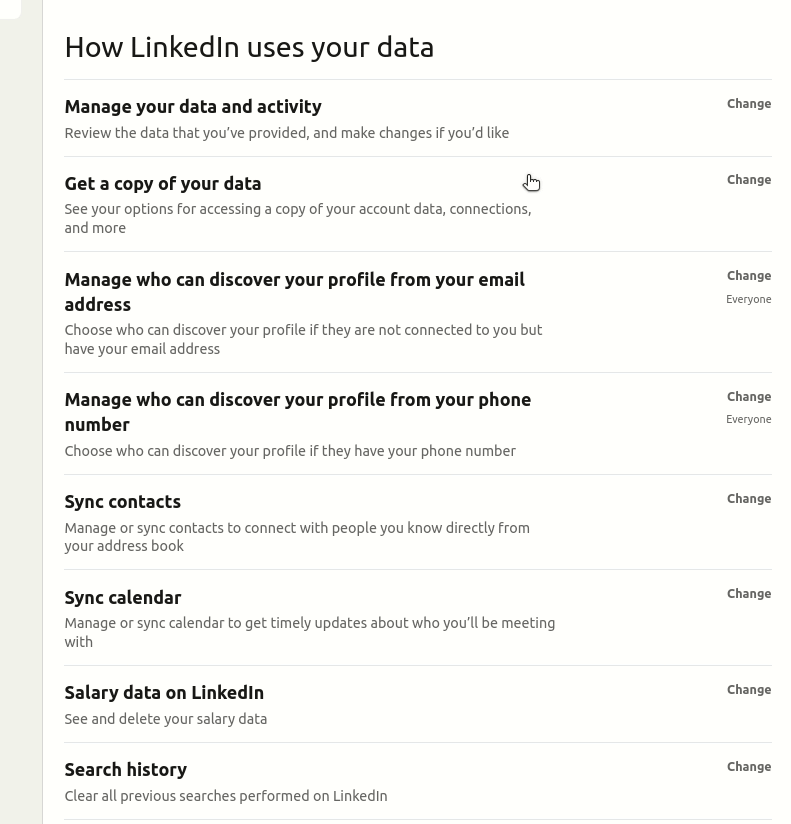This screenshot has height=824, width=791.
Task: Select the Search history setting title
Action: (126, 770)
